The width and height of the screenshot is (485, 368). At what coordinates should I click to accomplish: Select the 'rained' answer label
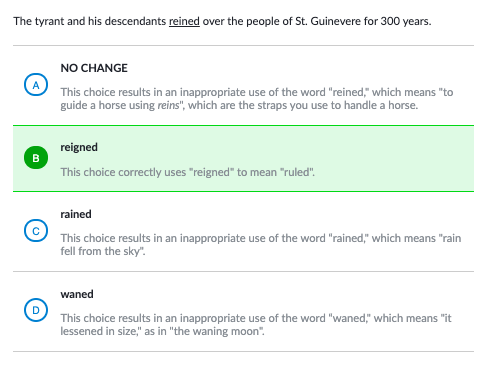point(76,214)
